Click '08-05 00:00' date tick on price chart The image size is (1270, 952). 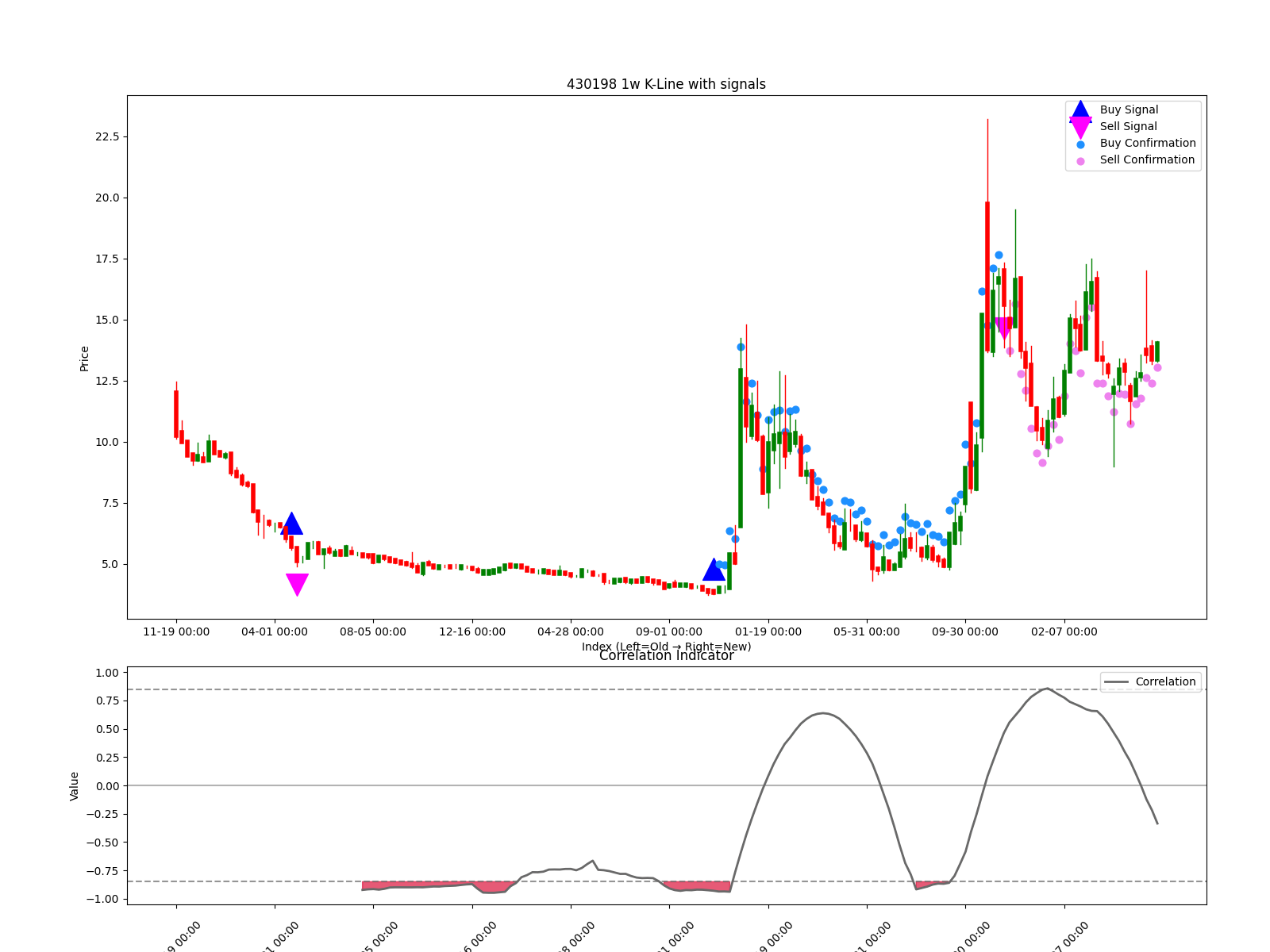coord(373,632)
